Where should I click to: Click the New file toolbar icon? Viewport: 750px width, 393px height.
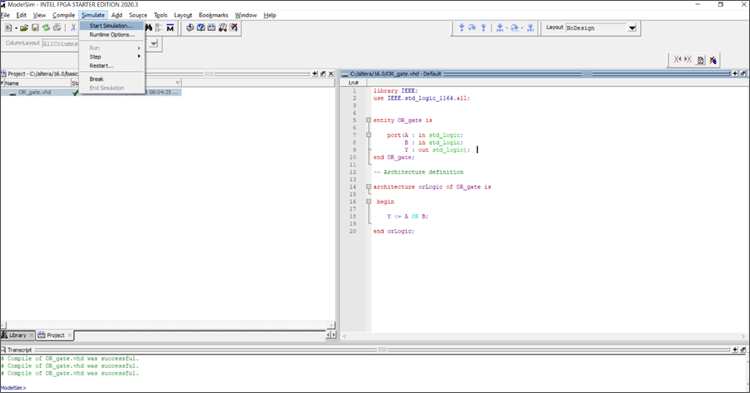coord(9,28)
